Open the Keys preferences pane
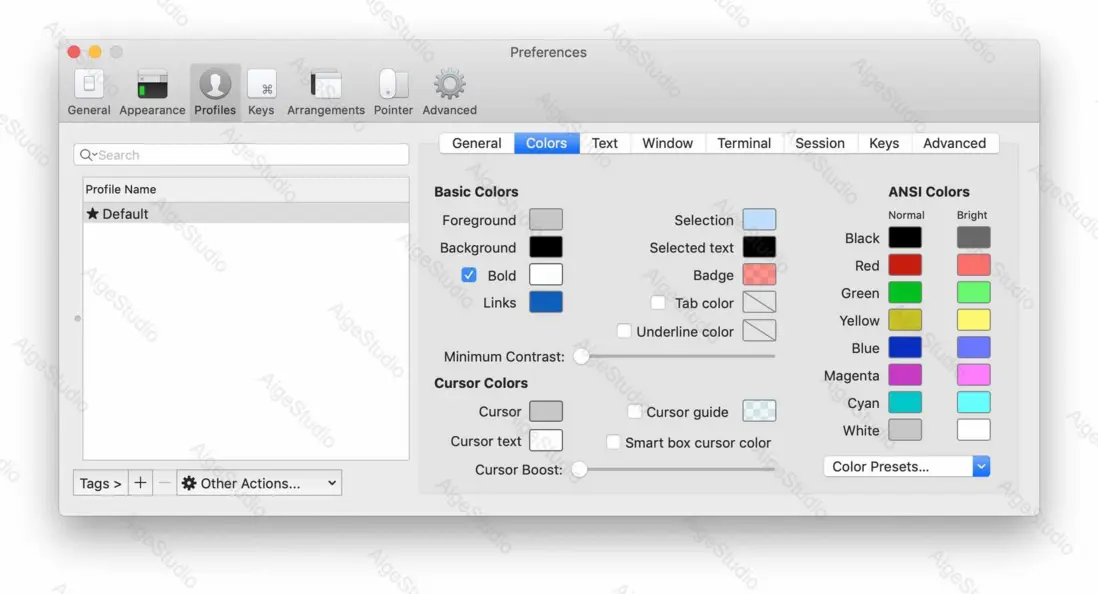This screenshot has height=594, width=1098. (261, 90)
